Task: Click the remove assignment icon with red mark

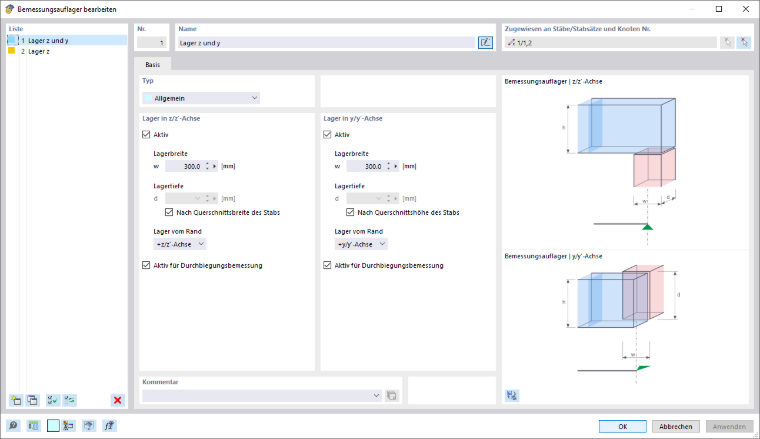Action: click(744, 43)
